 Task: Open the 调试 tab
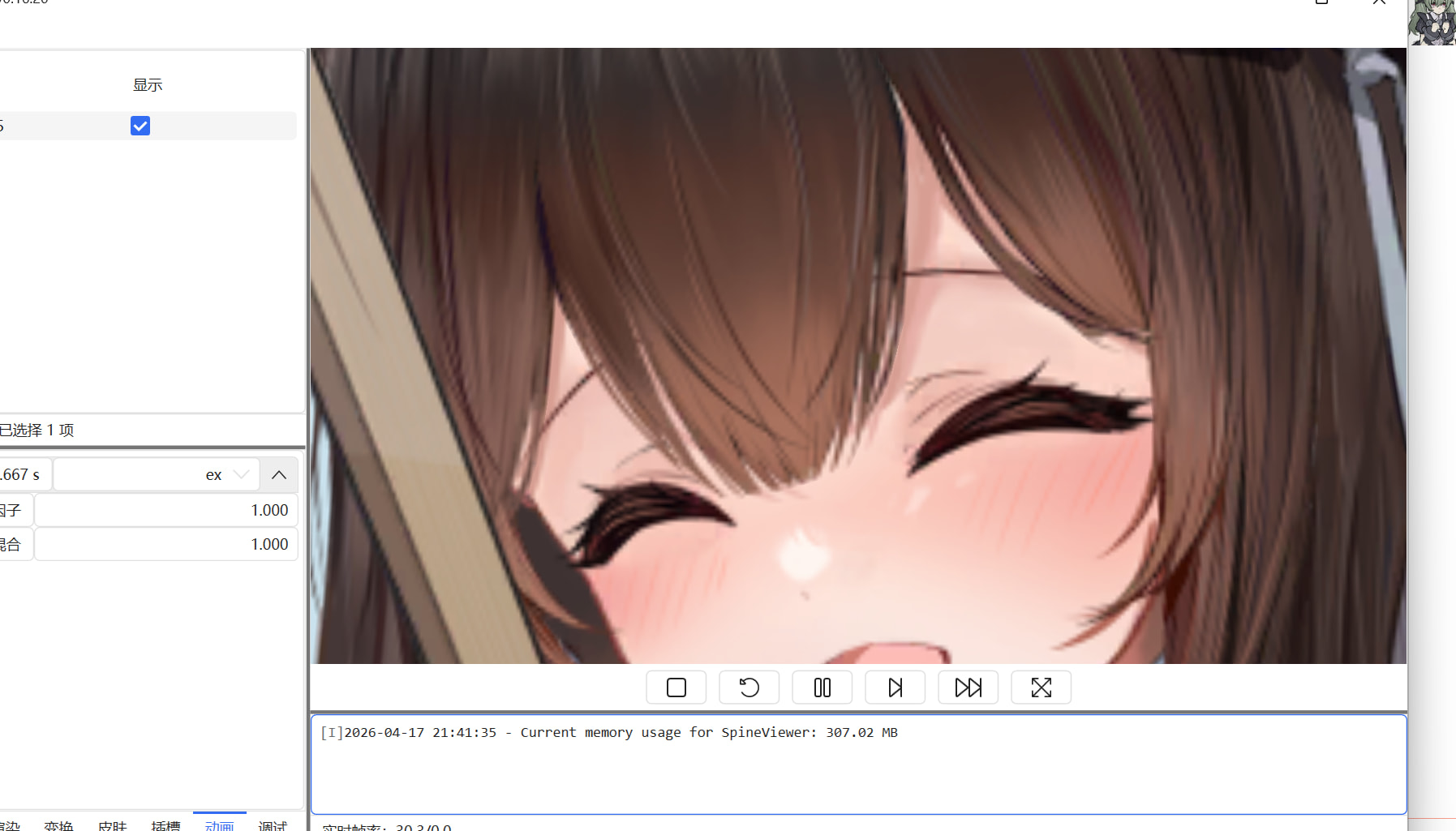[x=273, y=825]
